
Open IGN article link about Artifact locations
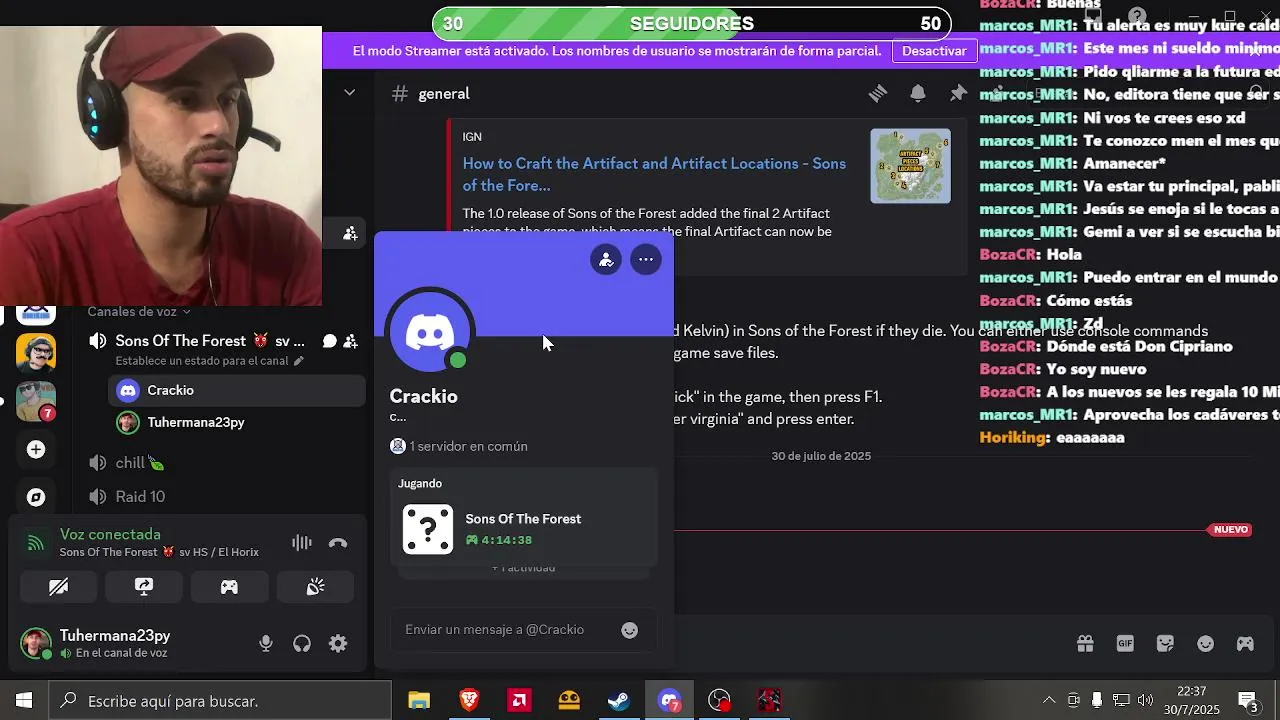coord(654,174)
